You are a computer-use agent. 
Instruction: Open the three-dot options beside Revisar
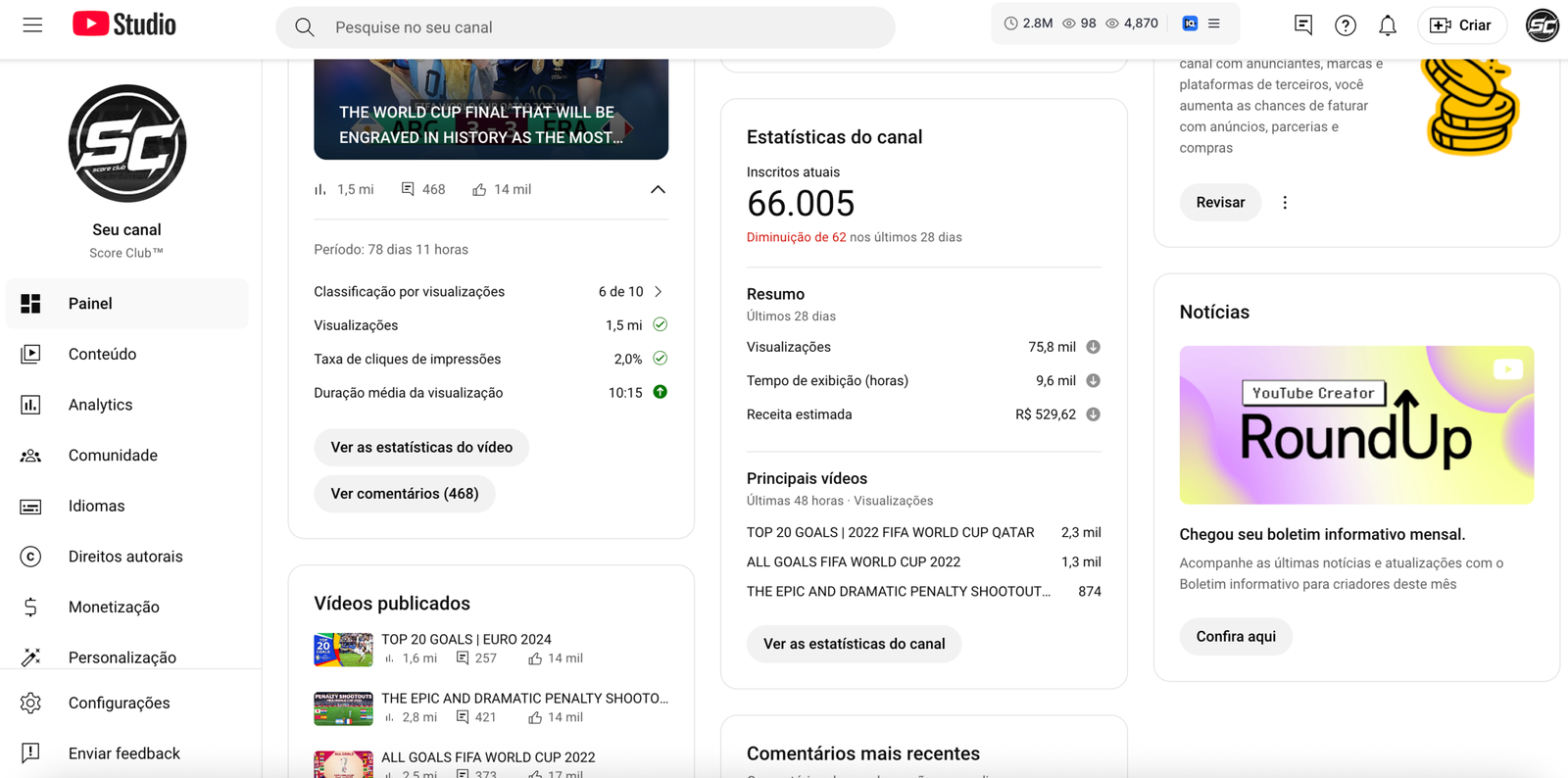click(1285, 203)
